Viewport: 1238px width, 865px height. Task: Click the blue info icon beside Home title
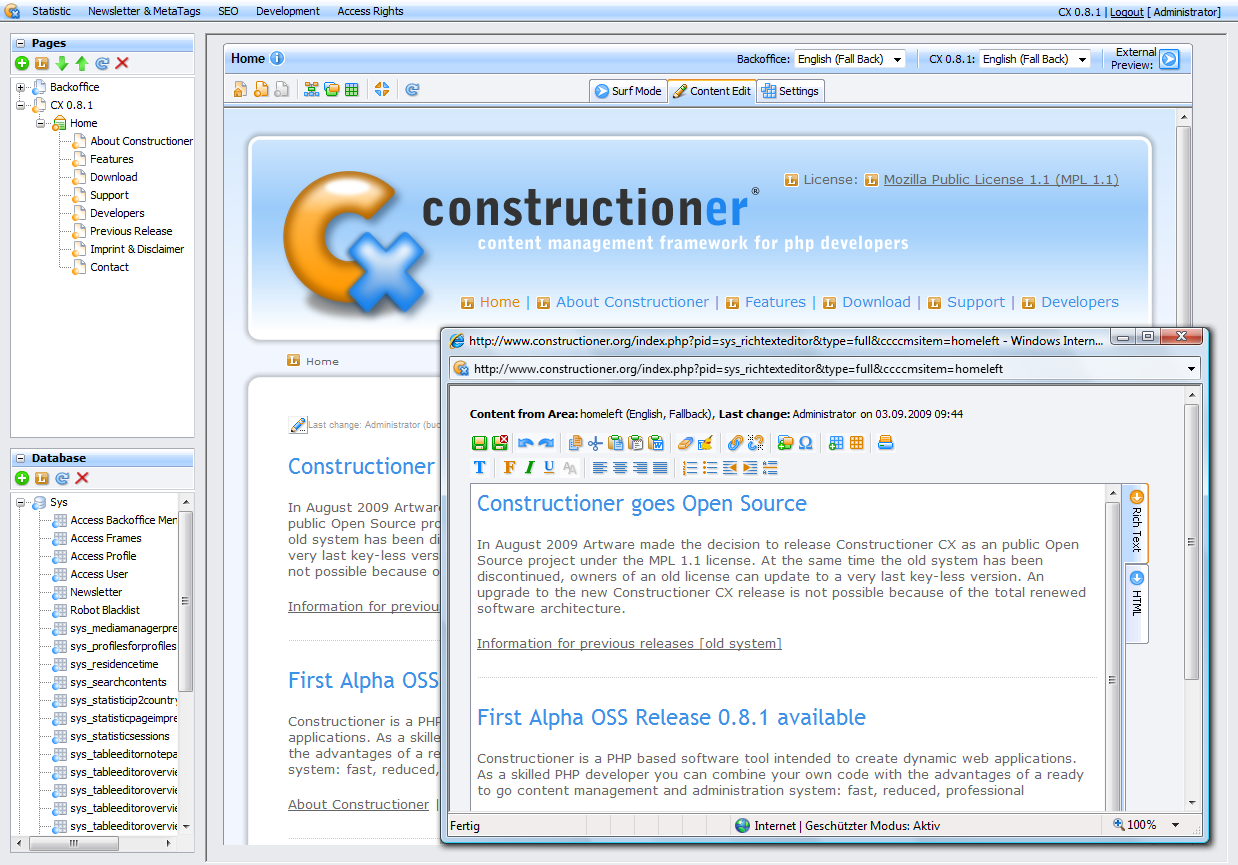click(x=277, y=58)
